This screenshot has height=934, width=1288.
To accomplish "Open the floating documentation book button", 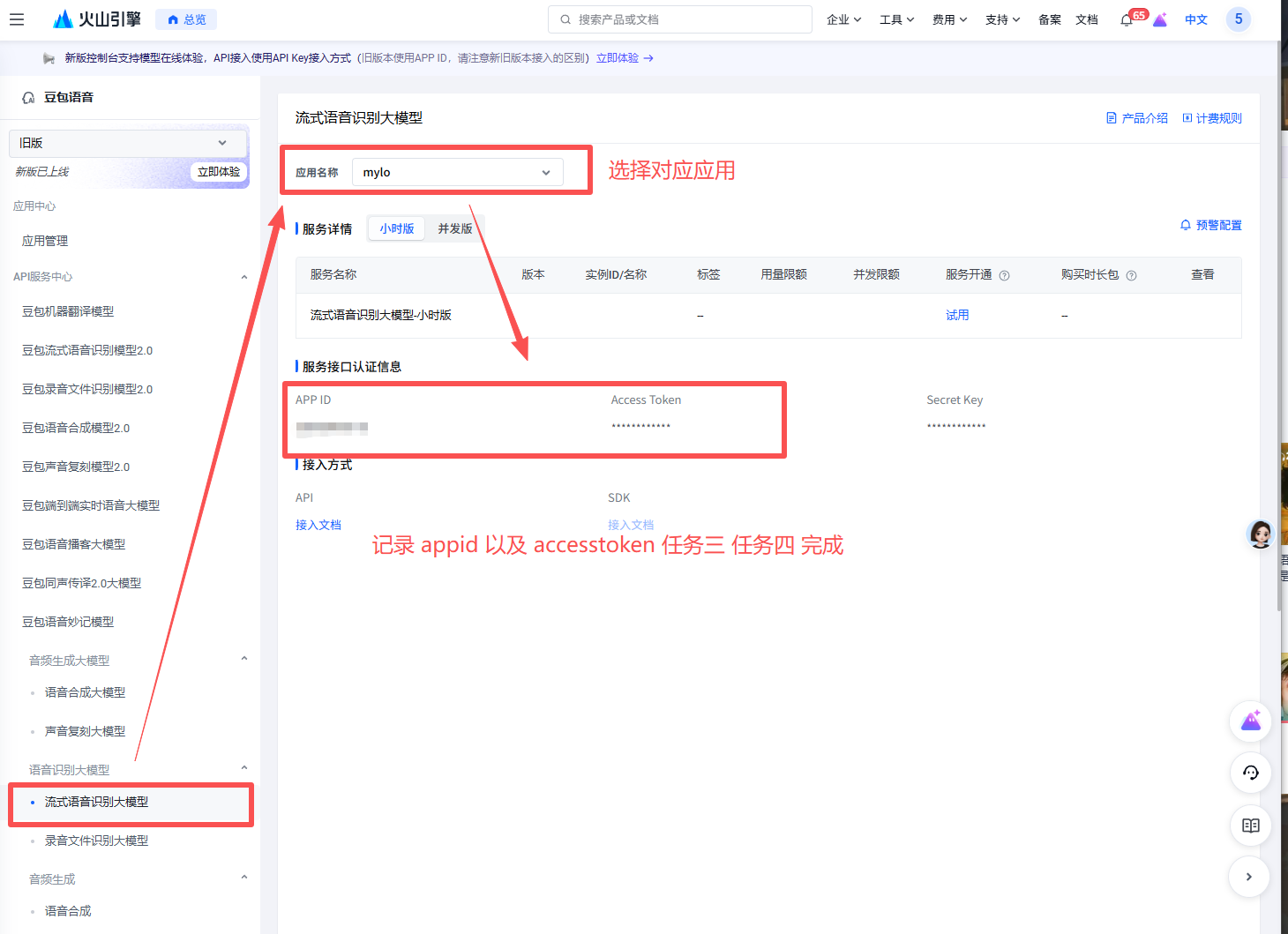I will [x=1251, y=826].
